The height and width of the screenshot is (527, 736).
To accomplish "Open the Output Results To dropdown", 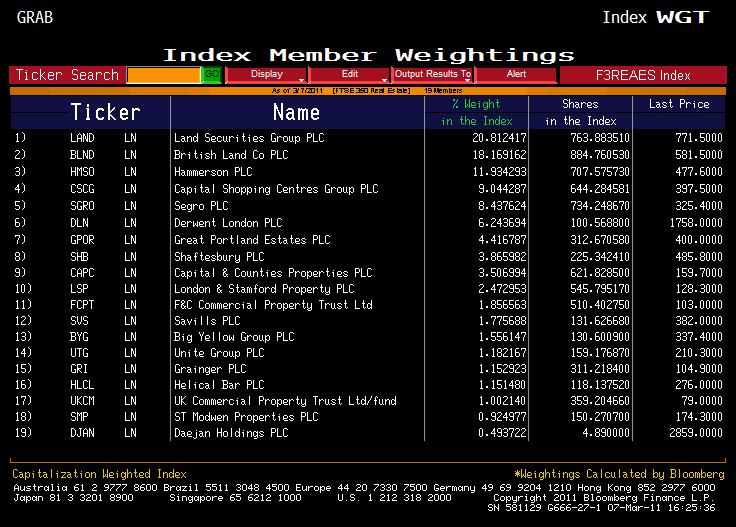I will pos(432,75).
